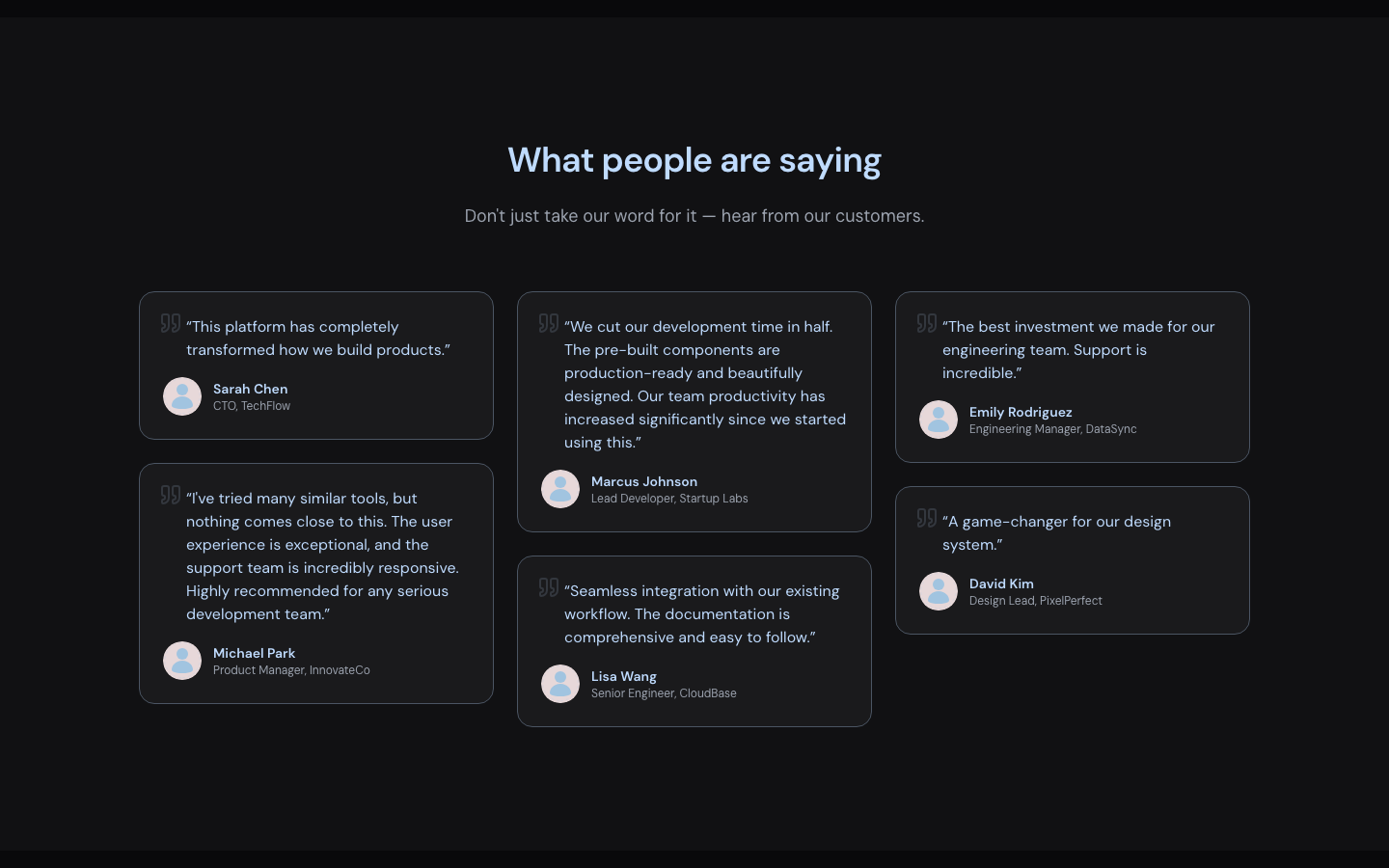Screen dimensions: 1389x868
Task: Click quote icon on Marcus Johnson's testimonial
Action: (549, 323)
